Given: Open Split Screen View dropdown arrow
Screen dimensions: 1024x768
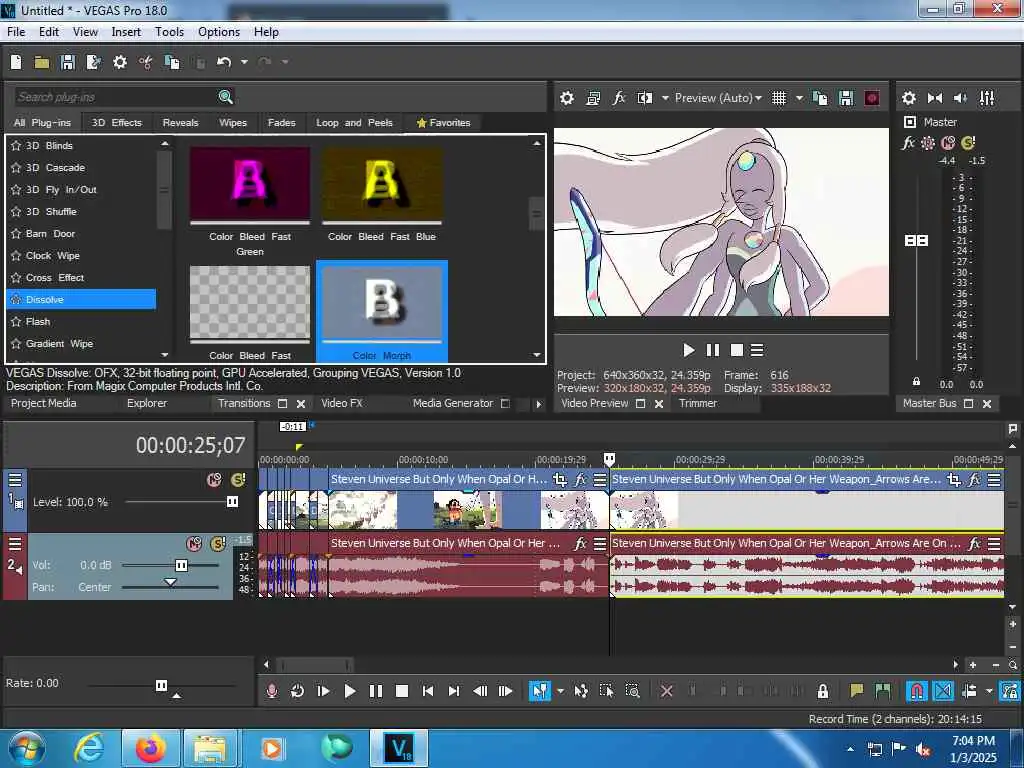Looking at the screenshot, I should [x=665, y=98].
